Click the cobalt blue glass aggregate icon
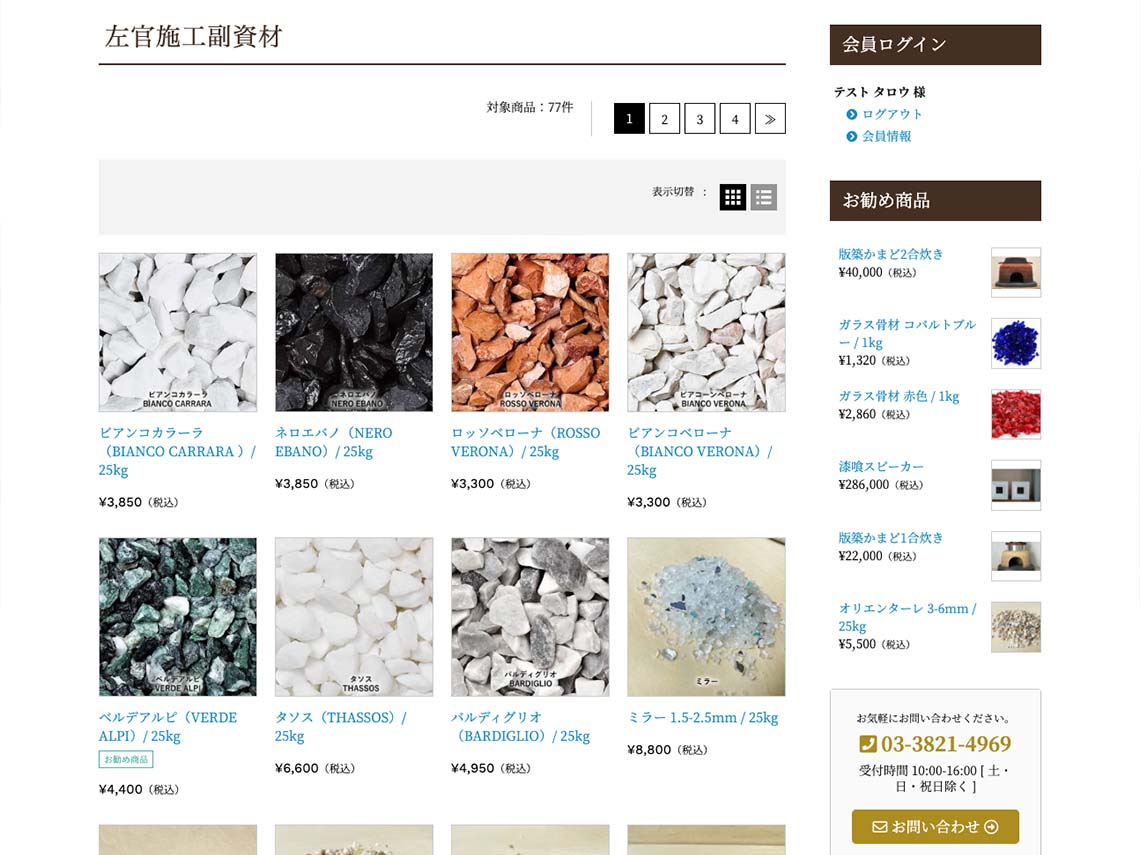The width and height of the screenshot is (1140, 855). click(1015, 343)
